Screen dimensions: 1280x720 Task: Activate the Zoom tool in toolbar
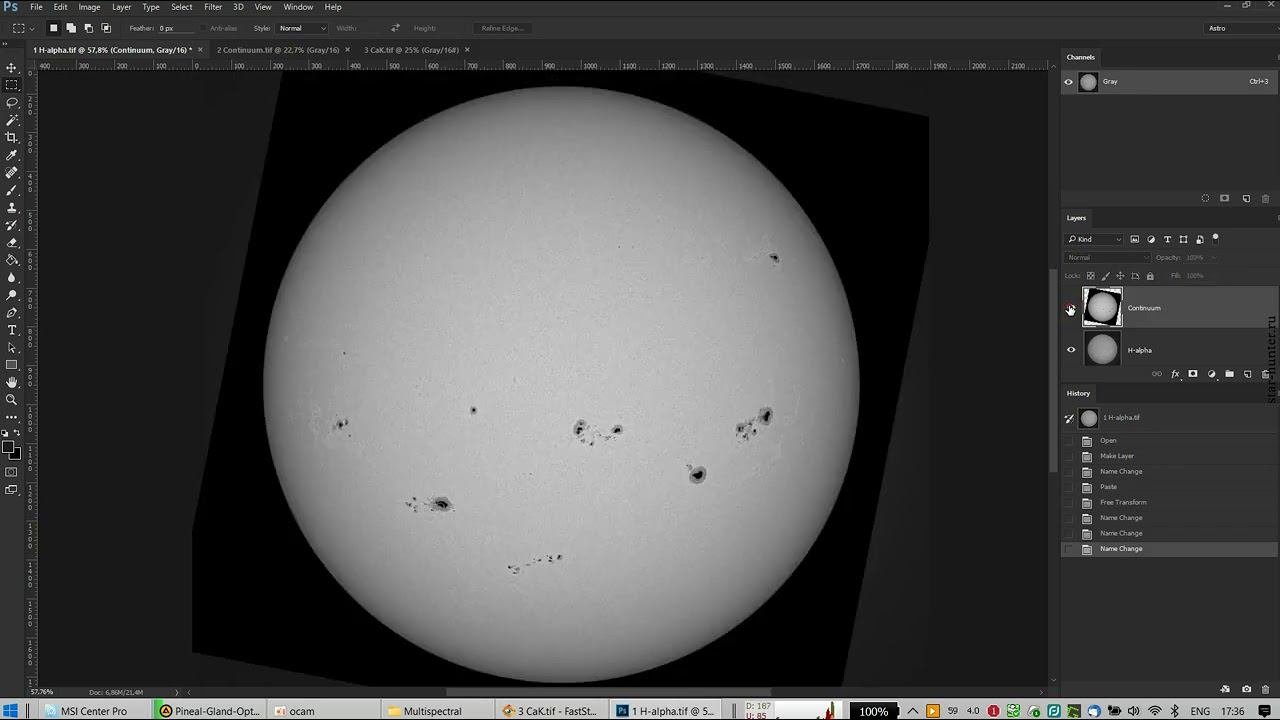coord(12,400)
